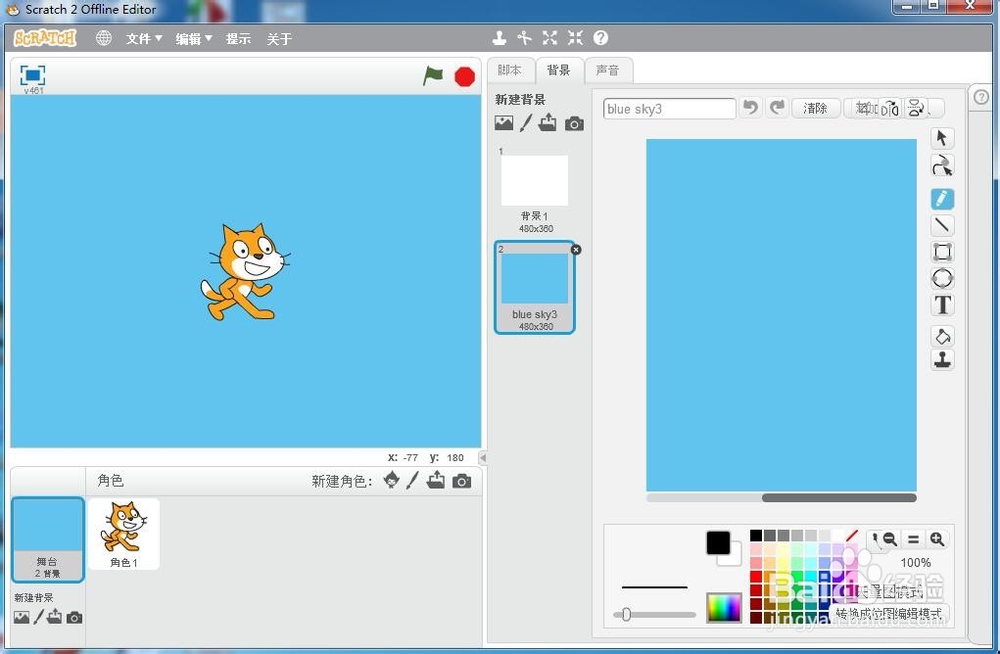Click the block help question mark icon
The height and width of the screenshot is (654, 1000).
pos(601,38)
